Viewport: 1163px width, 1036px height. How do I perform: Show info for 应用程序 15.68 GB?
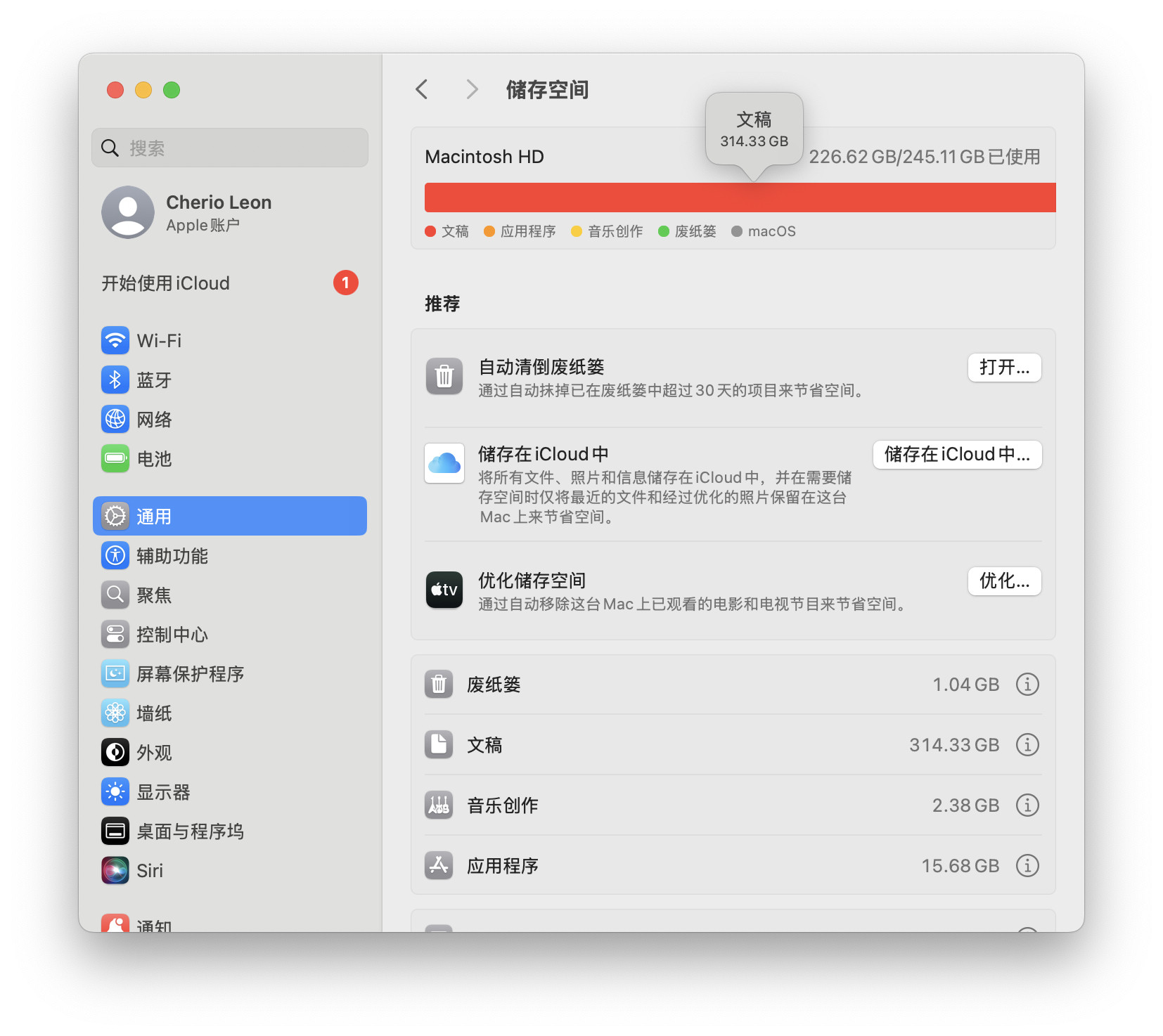1027,865
